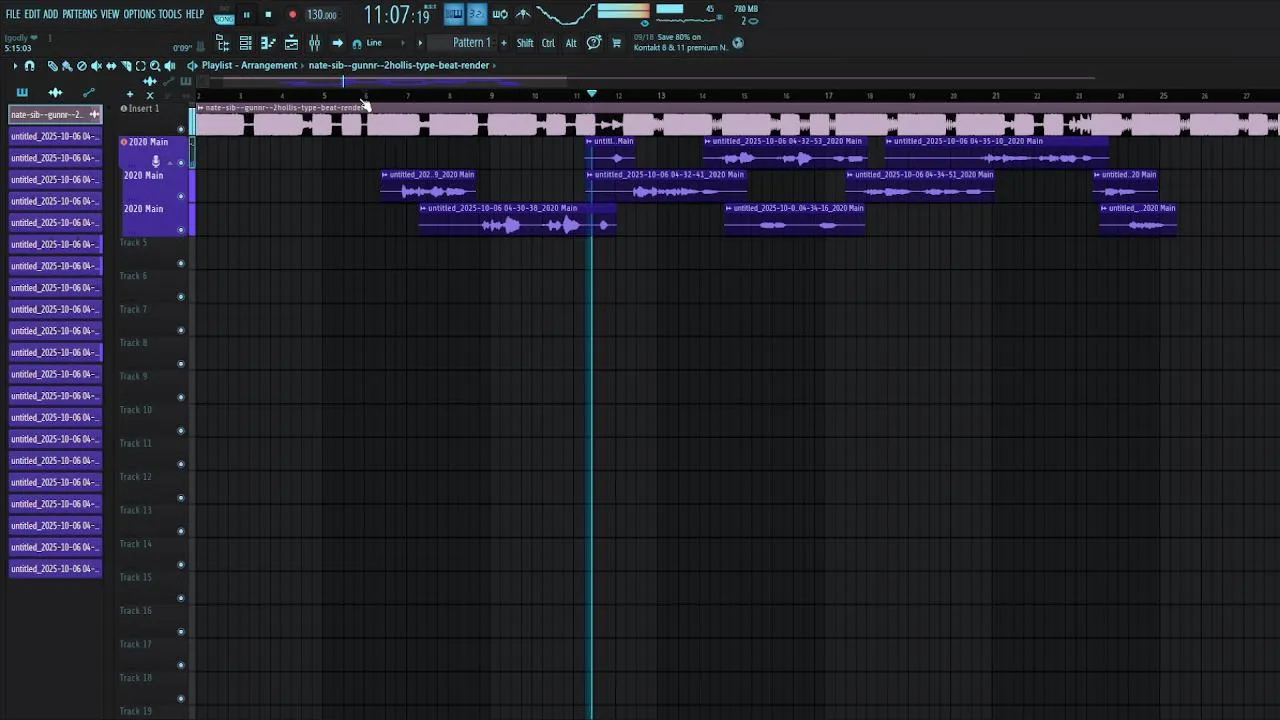Screen dimensions: 1280x720
Task: Click the microphone arm icon on 2020 Main track
Action: 155,160
